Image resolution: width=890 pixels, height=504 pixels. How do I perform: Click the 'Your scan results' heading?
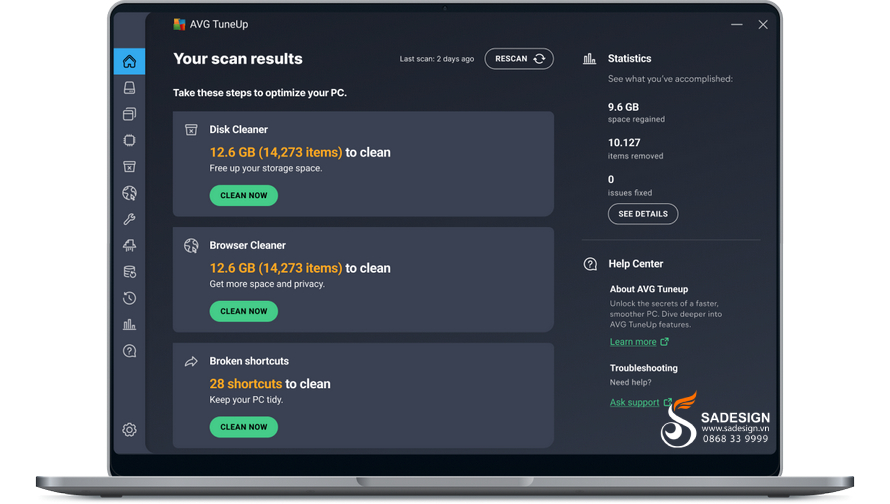pos(238,58)
